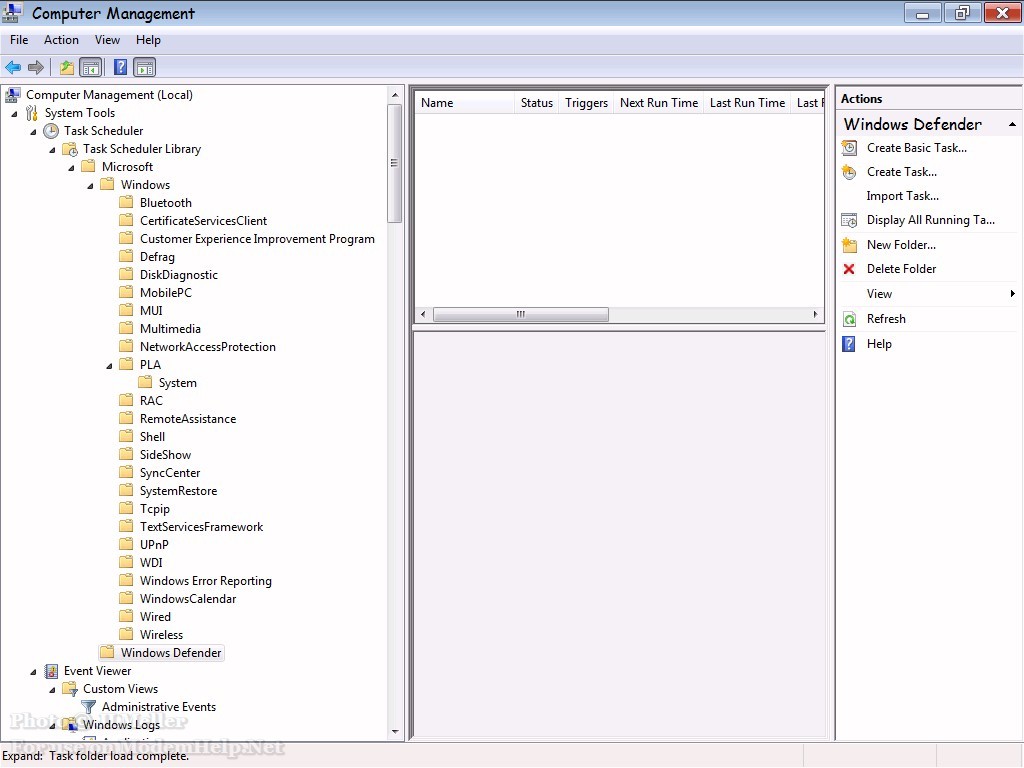Click the red Delete Folder icon
Viewport: 1024px width, 768px height.
(849, 269)
